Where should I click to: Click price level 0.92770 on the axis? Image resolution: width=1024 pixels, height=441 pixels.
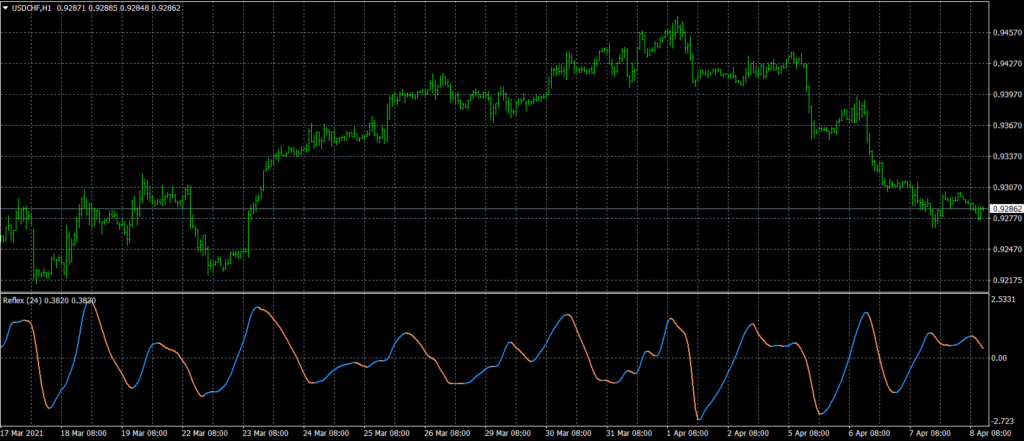1006,219
